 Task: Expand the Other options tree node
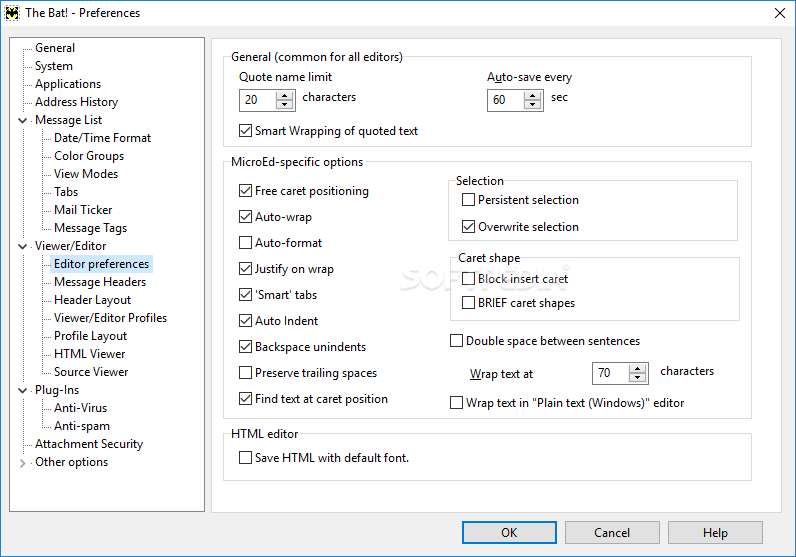tap(22, 463)
